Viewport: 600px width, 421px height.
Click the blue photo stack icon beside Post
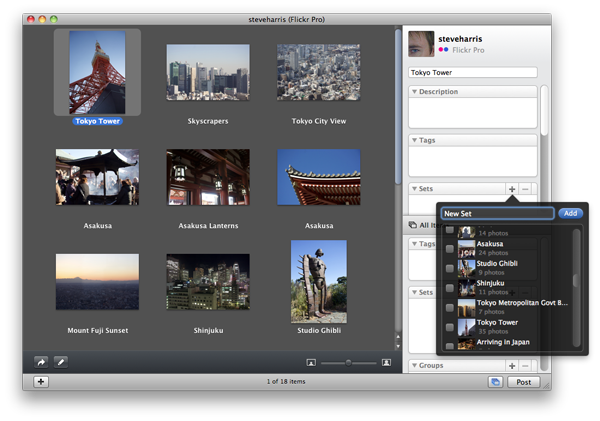coord(496,382)
